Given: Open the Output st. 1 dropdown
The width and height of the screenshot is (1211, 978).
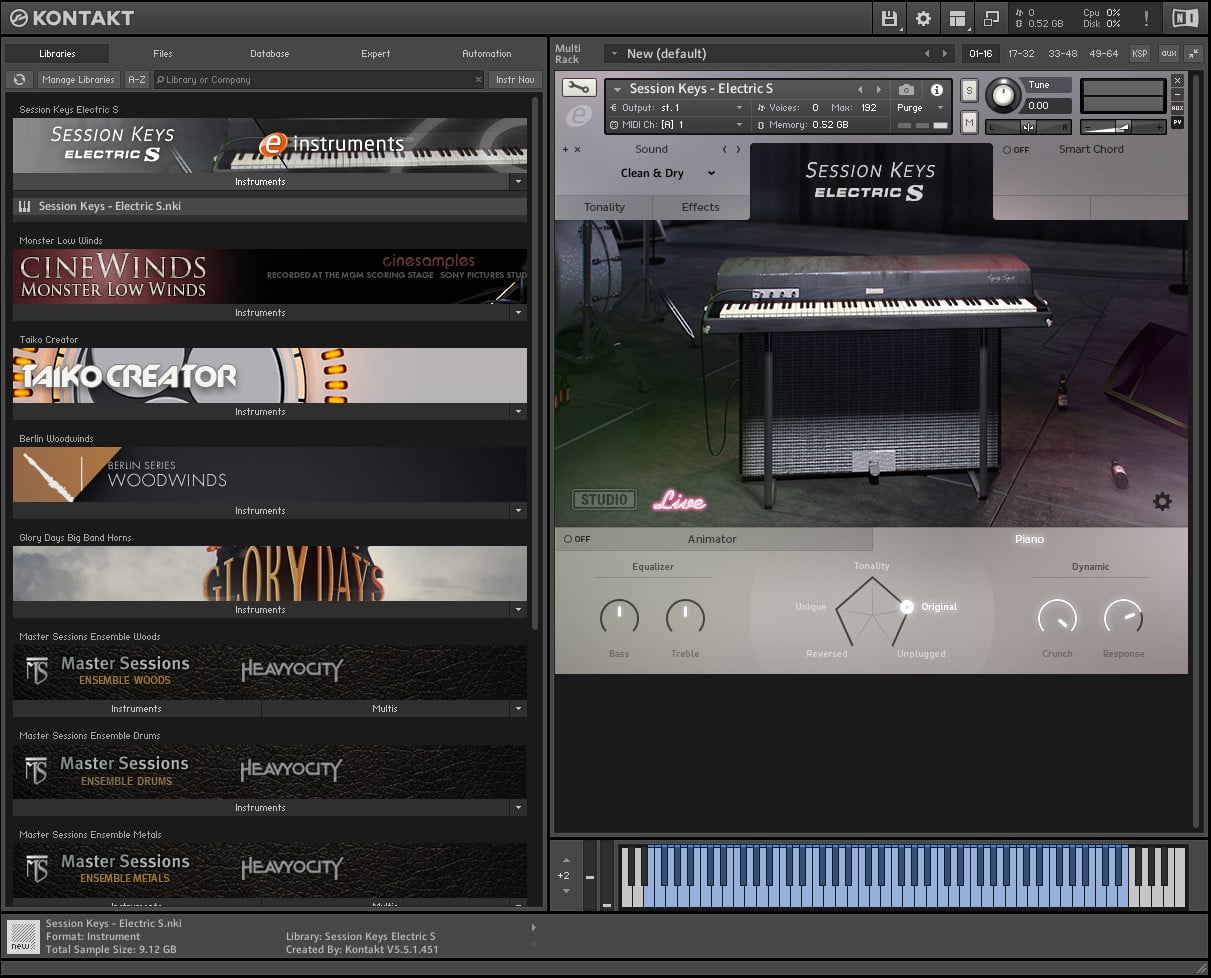Looking at the screenshot, I should pos(677,108).
